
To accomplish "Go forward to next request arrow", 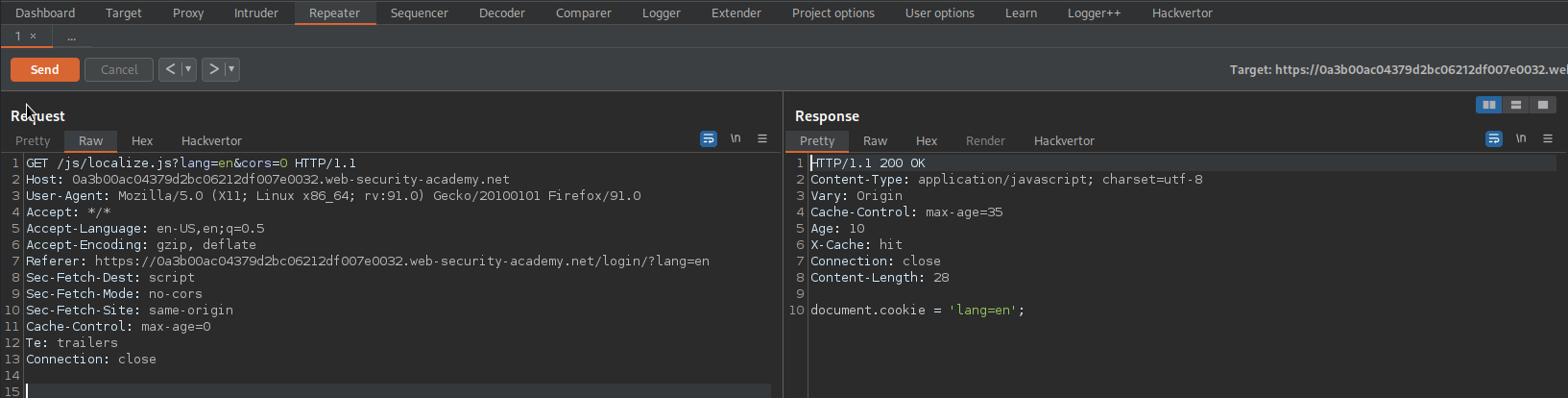I will tap(213, 69).
